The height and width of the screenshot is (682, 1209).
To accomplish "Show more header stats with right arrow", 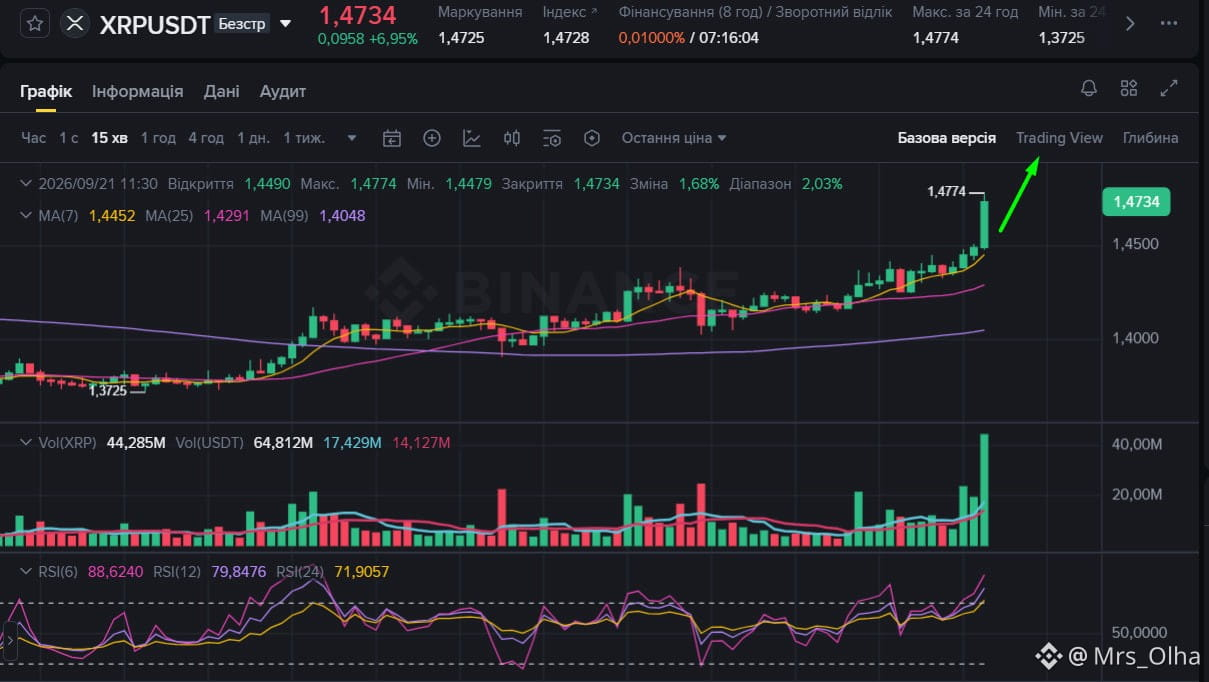I will pyautogui.click(x=1130, y=24).
